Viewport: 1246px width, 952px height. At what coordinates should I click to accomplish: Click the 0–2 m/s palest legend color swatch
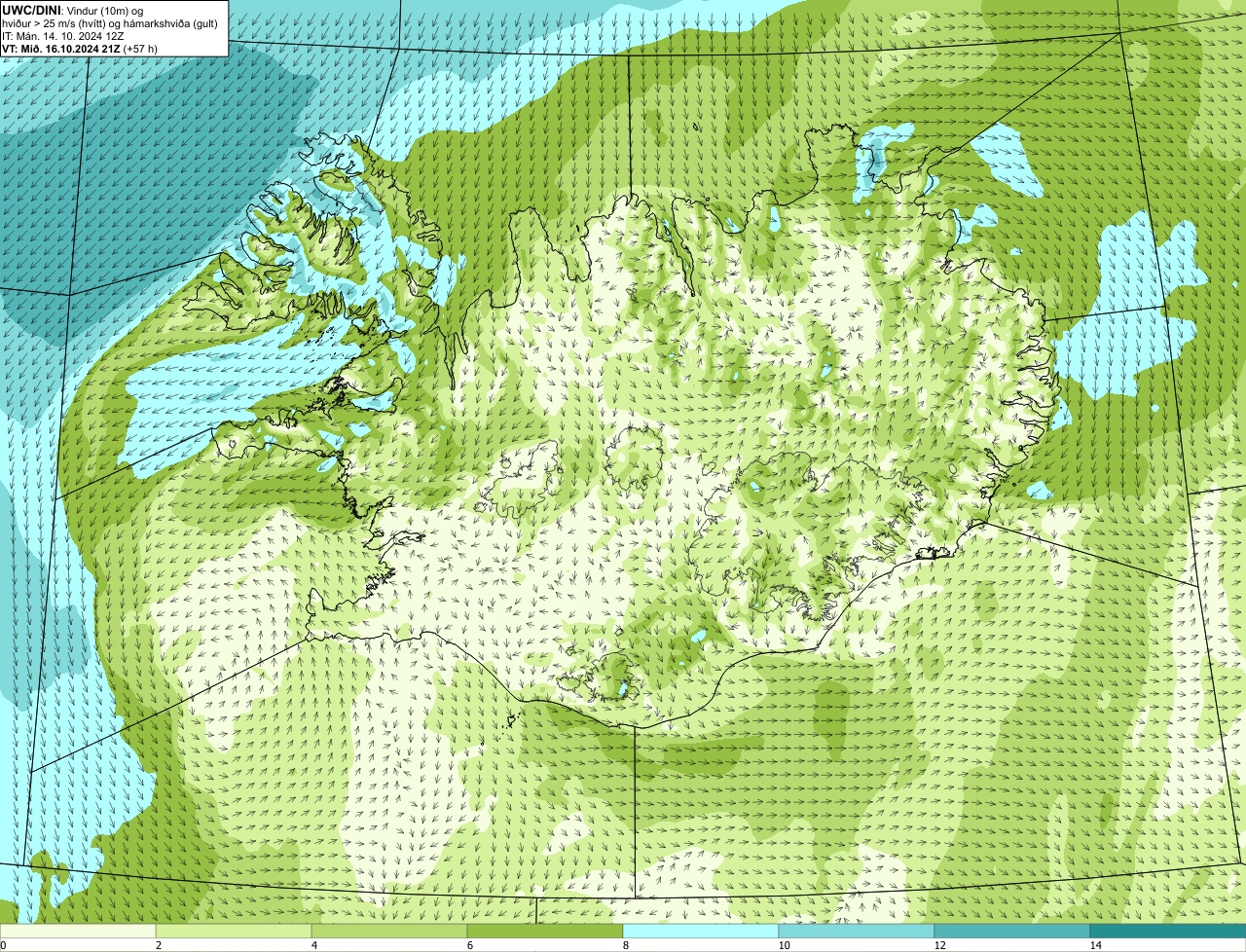78,931
